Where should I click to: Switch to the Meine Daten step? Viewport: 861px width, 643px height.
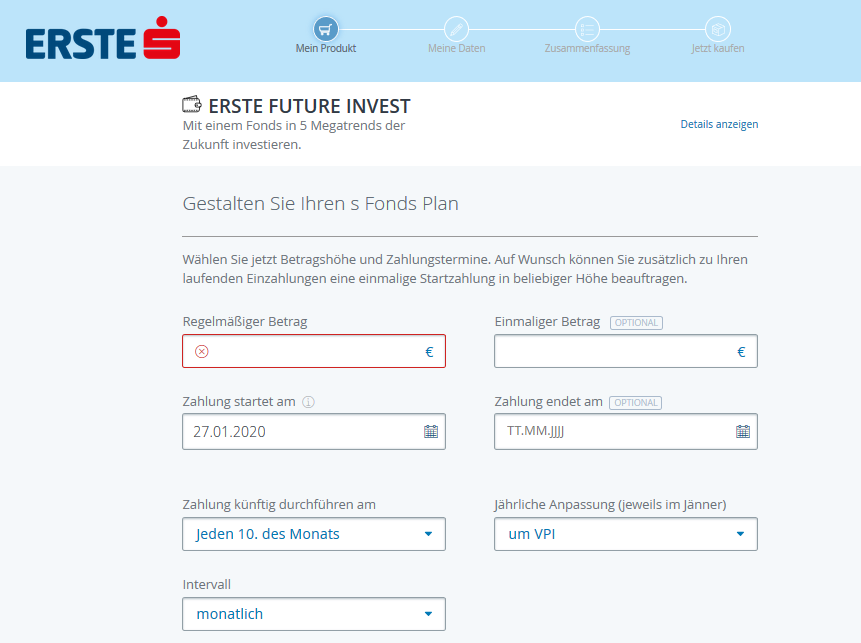pos(456,47)
